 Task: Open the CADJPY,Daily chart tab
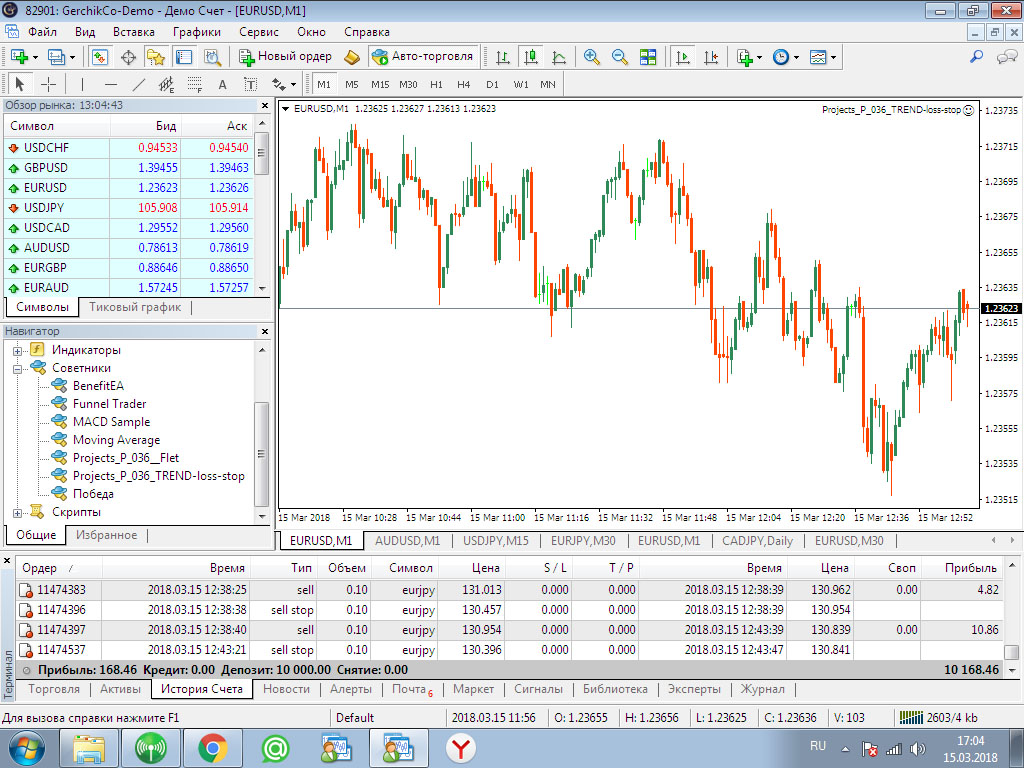point(758,541)
